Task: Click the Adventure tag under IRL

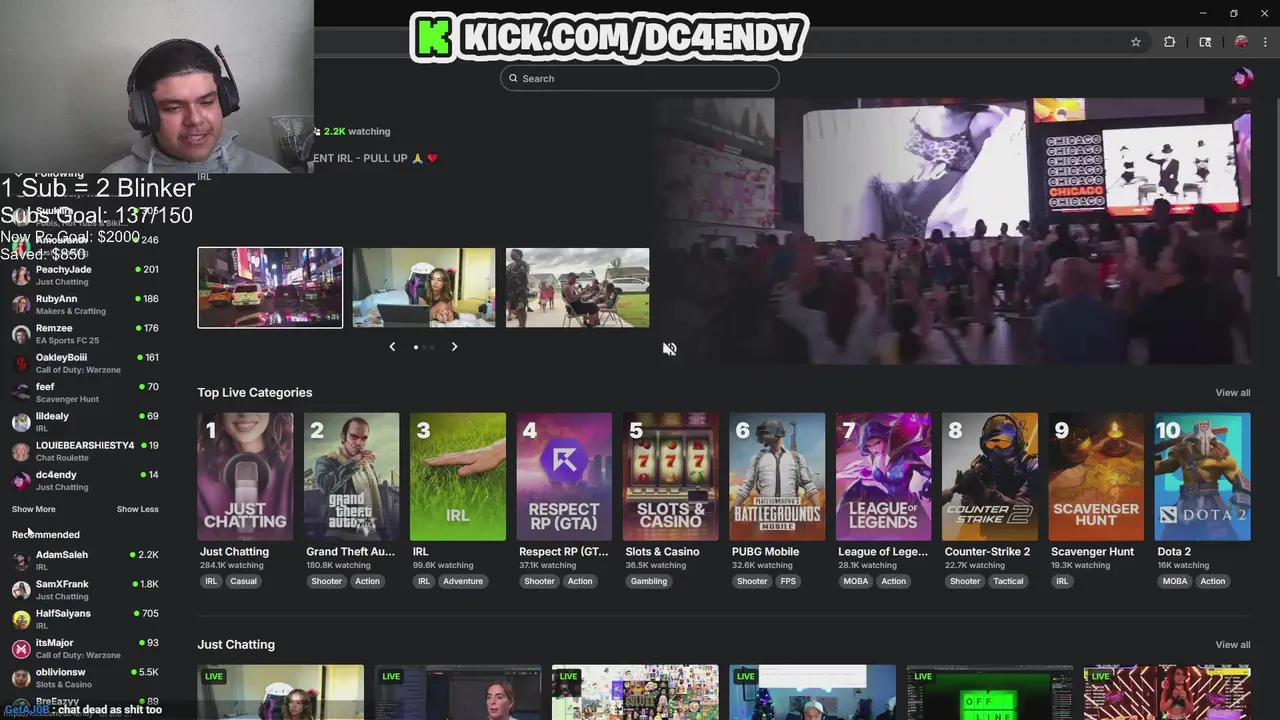Action: pyautogui.click(x=463, y=581)
